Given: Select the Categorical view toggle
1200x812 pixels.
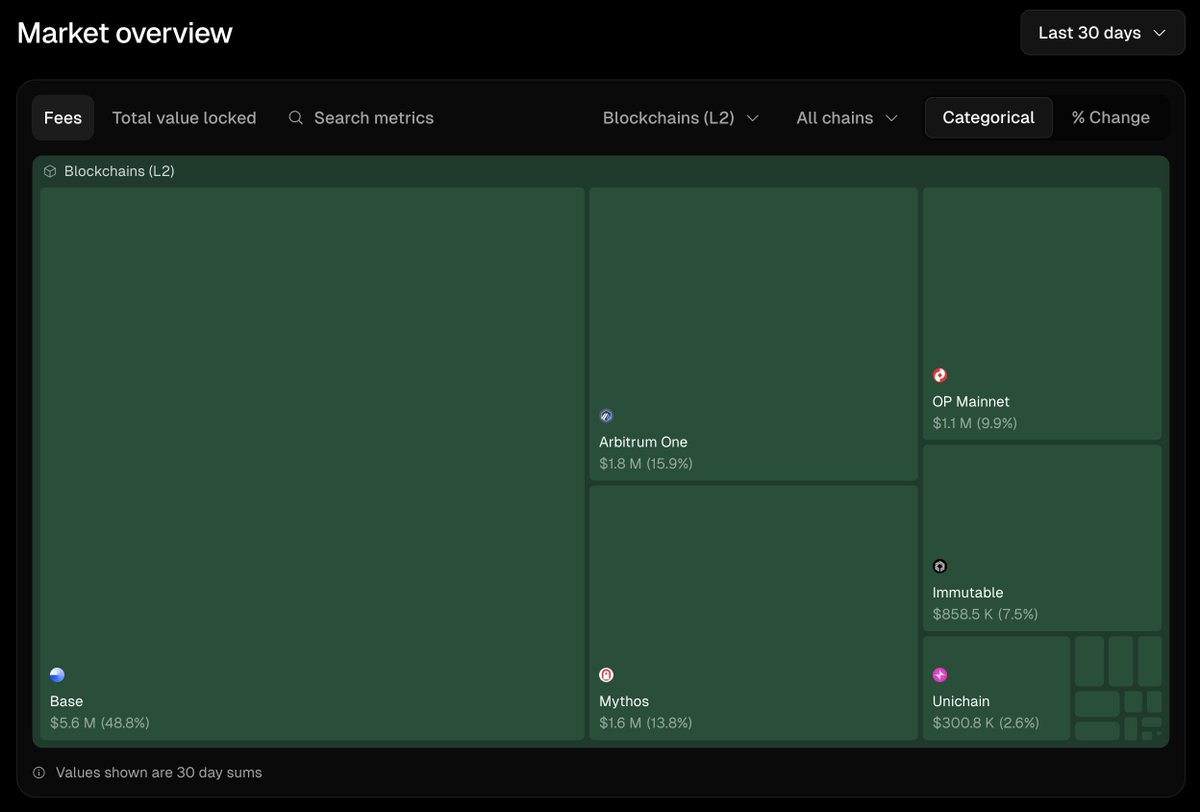Looking at the screenshot, I should pyautogui.click(x=988, y=117).
